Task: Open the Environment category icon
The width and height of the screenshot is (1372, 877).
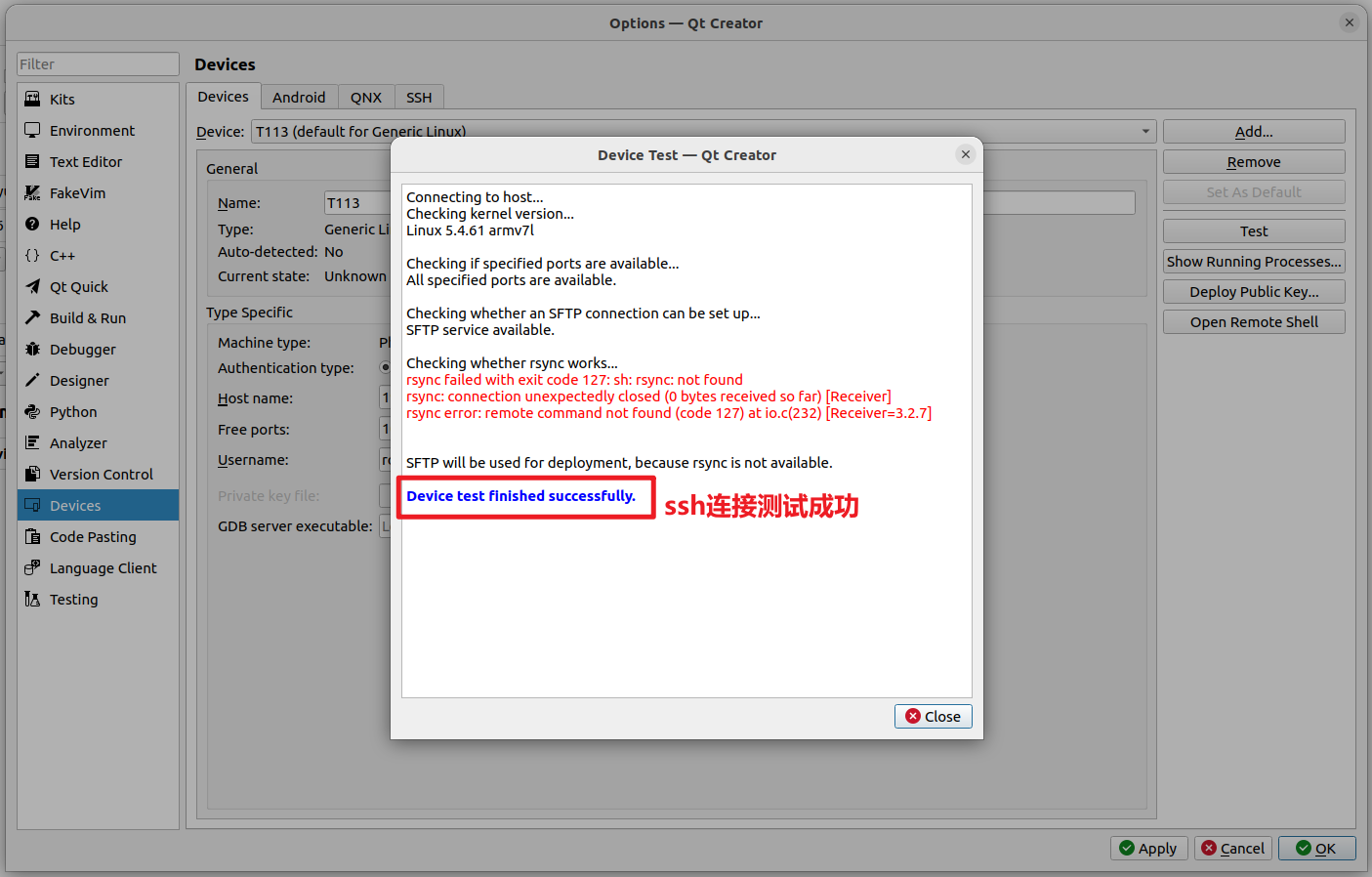Action: point(32,130)
